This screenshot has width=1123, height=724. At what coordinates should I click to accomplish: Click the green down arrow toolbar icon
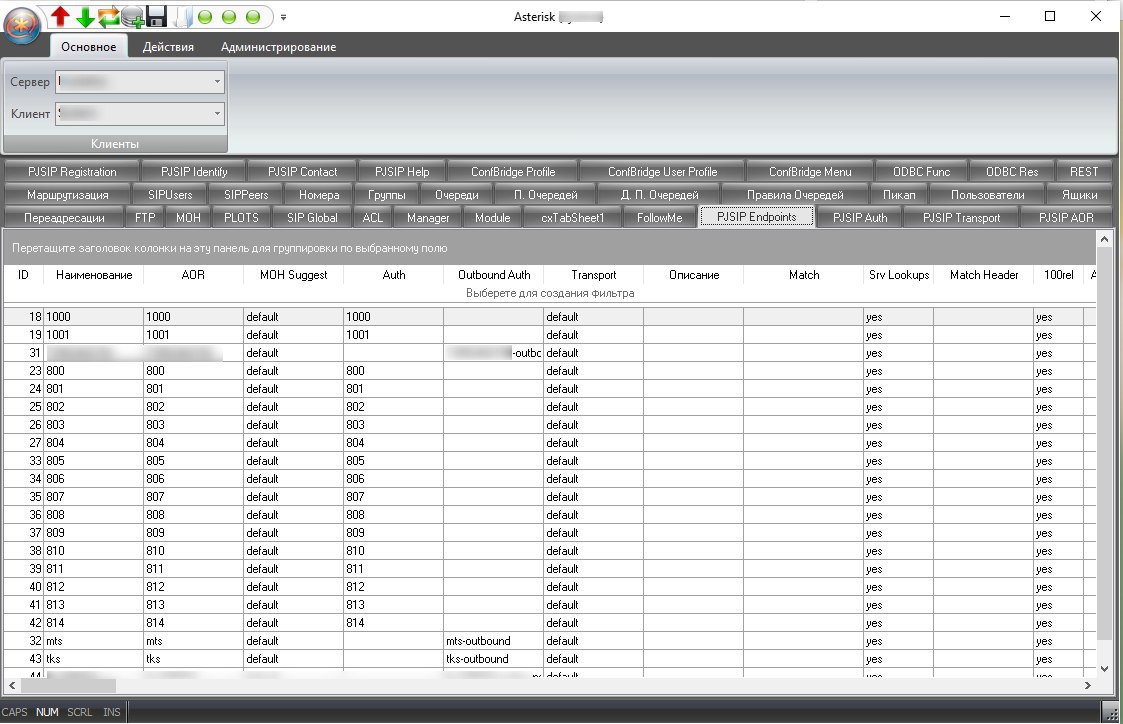tap(85, 17)
